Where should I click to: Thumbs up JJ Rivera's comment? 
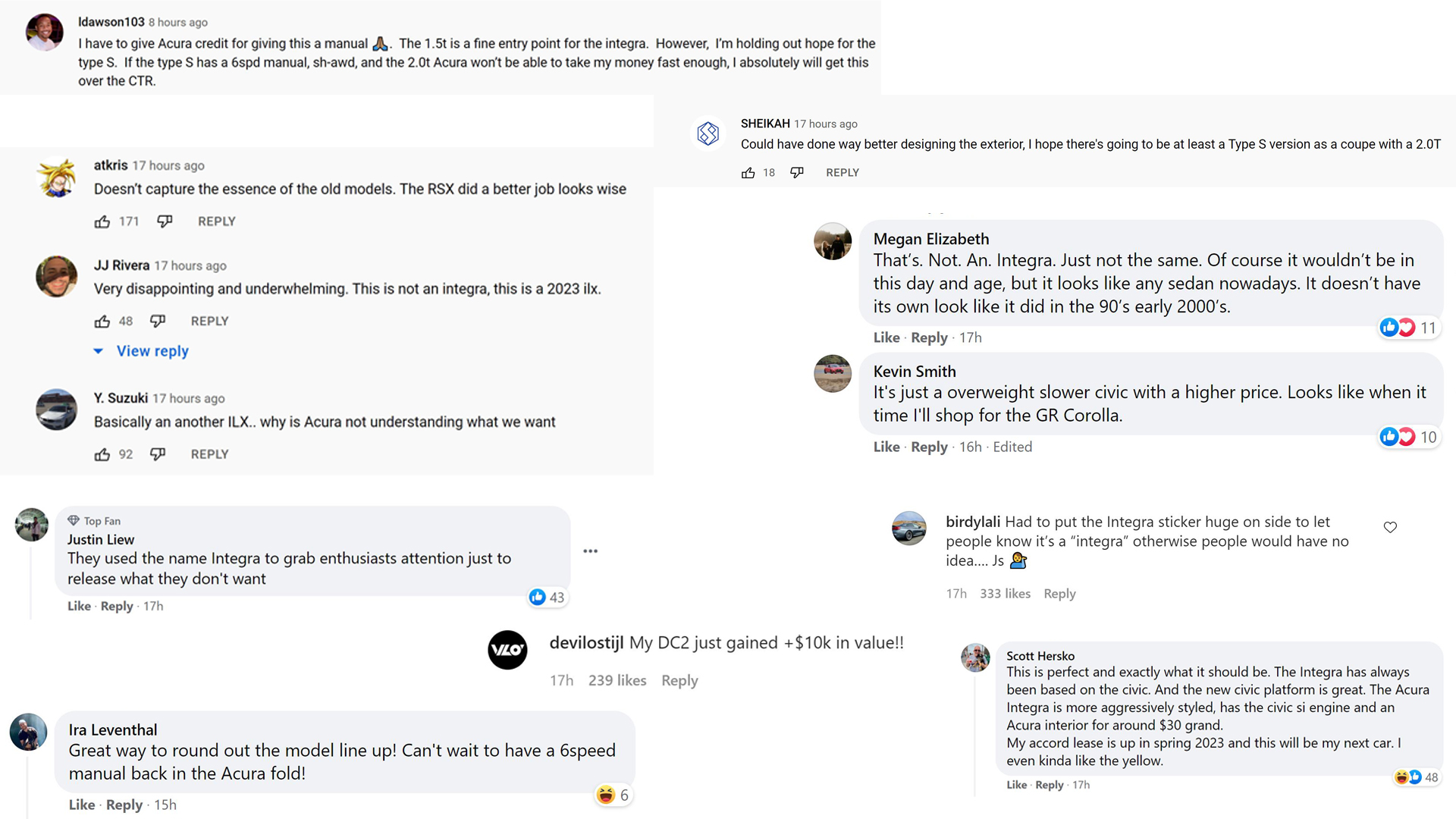click(x=102, y=322)
